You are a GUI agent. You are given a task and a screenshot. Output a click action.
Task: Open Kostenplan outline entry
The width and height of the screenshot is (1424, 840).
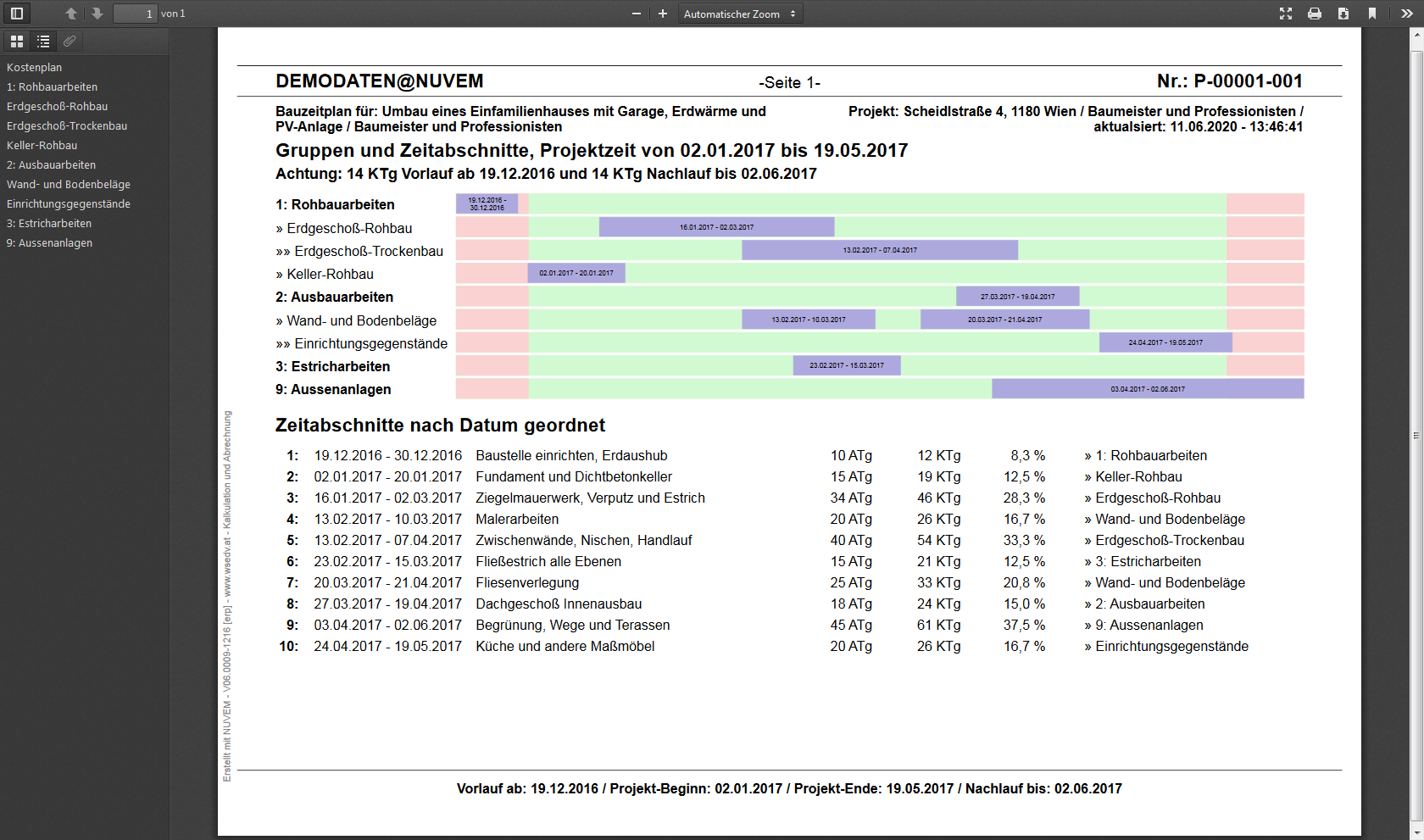click(34, 68)
